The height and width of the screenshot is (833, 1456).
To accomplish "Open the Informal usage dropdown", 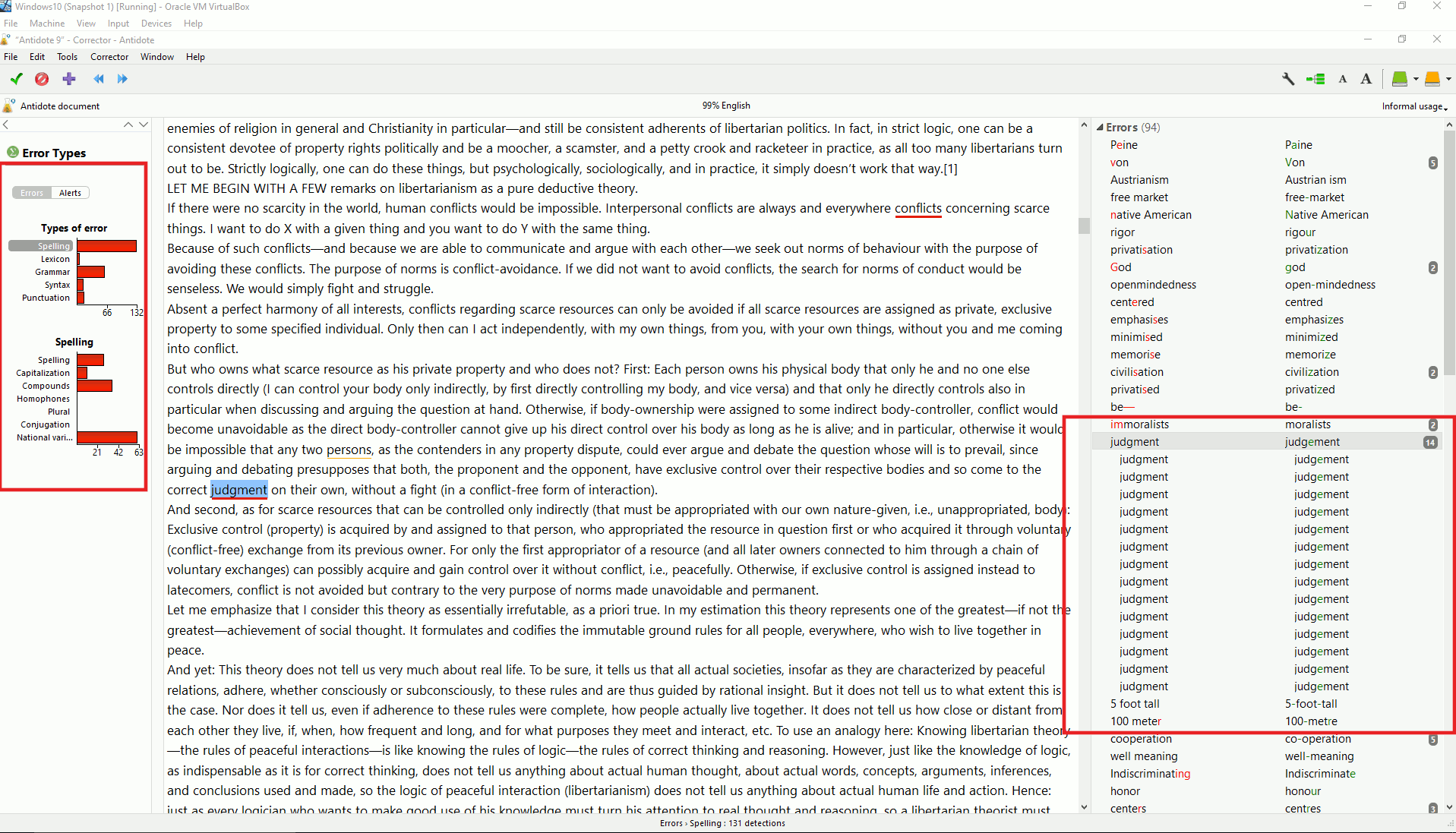I will 1414,106.
